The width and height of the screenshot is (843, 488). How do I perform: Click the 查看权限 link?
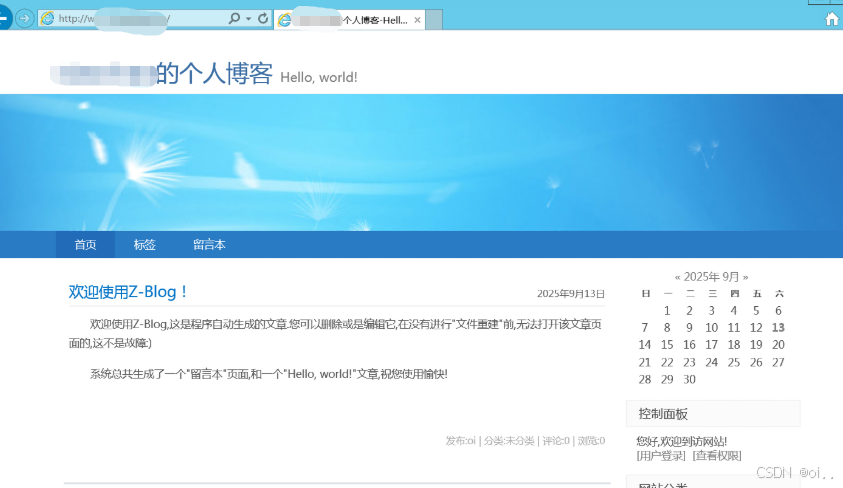[717, 456]
